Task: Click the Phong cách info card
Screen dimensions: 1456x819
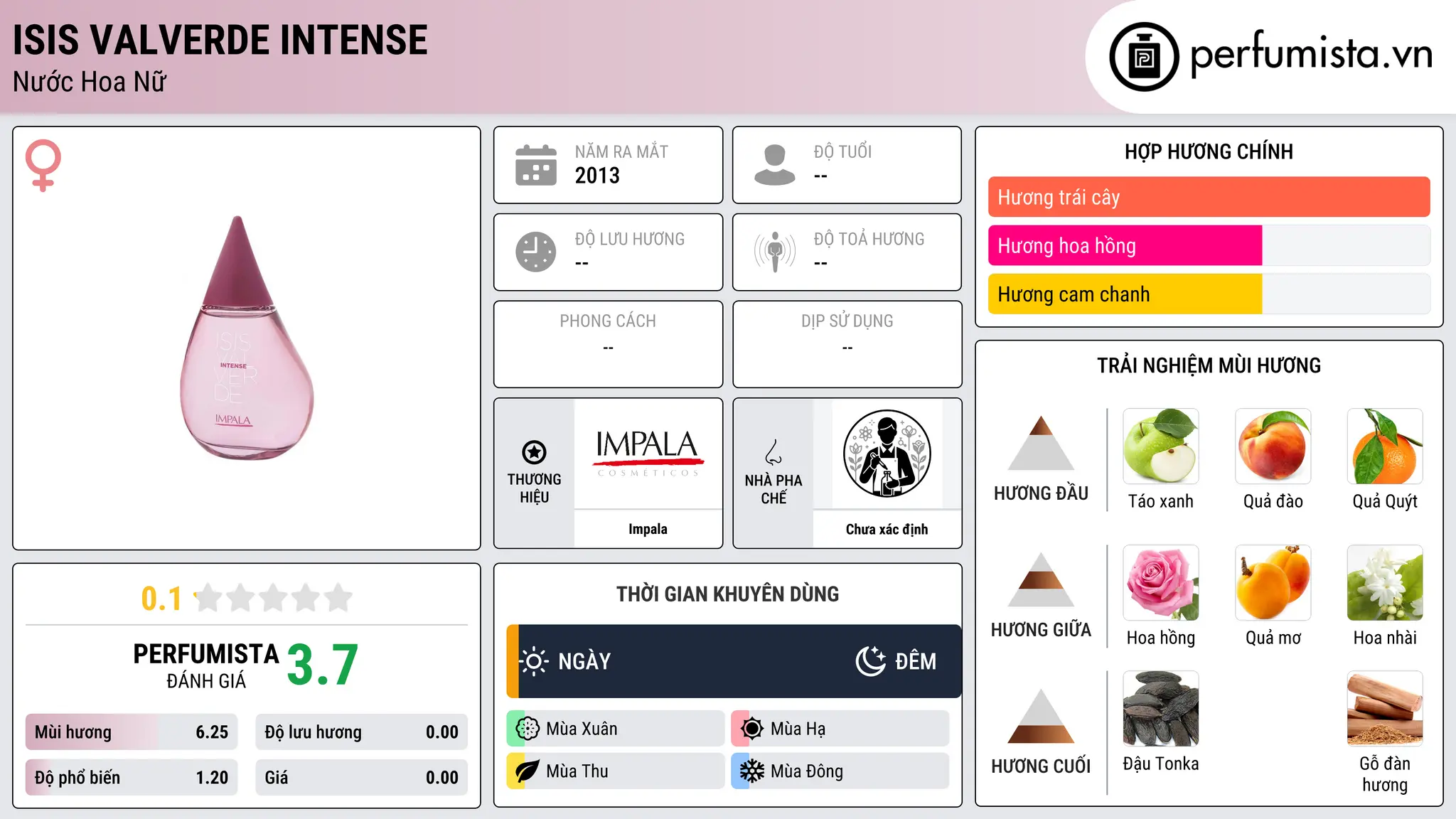Action: (608, 344)
